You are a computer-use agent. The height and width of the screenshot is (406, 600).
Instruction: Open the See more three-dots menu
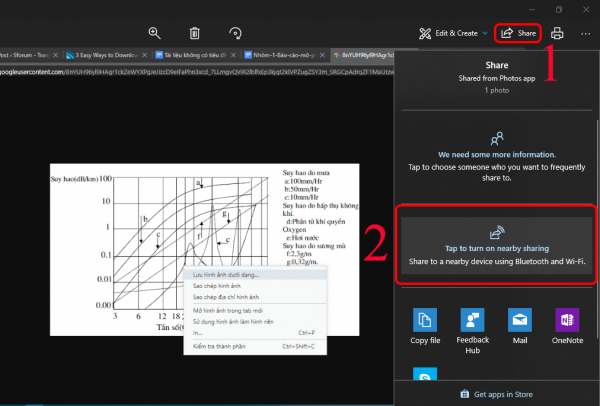point(585,34)
